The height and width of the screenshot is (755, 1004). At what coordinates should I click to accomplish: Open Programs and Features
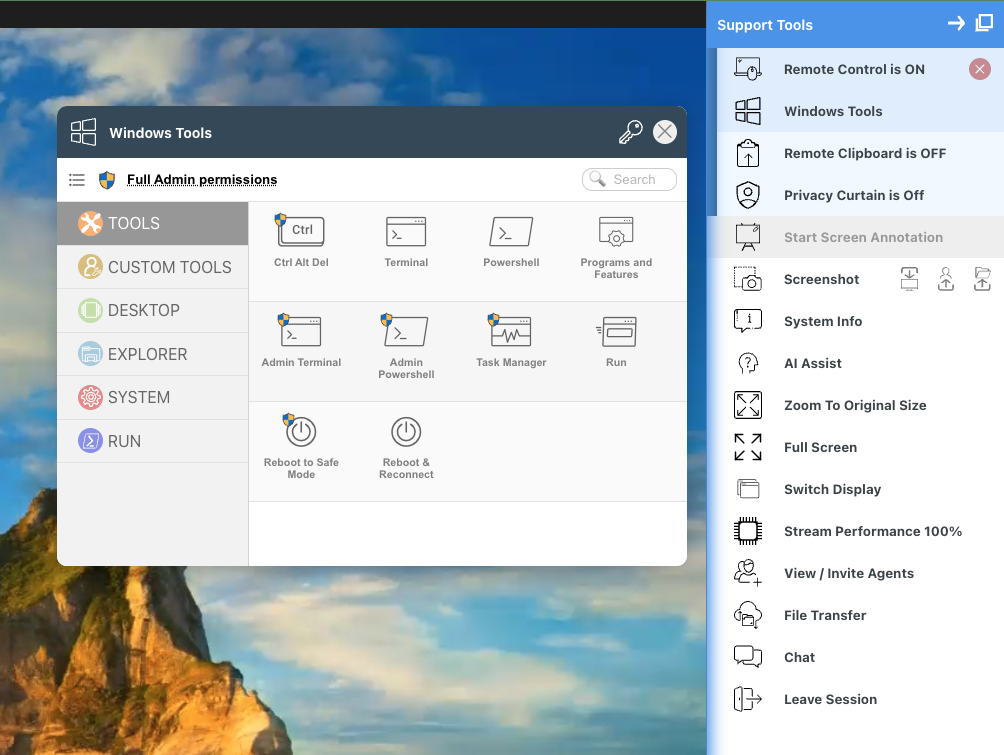pos(616,240)
